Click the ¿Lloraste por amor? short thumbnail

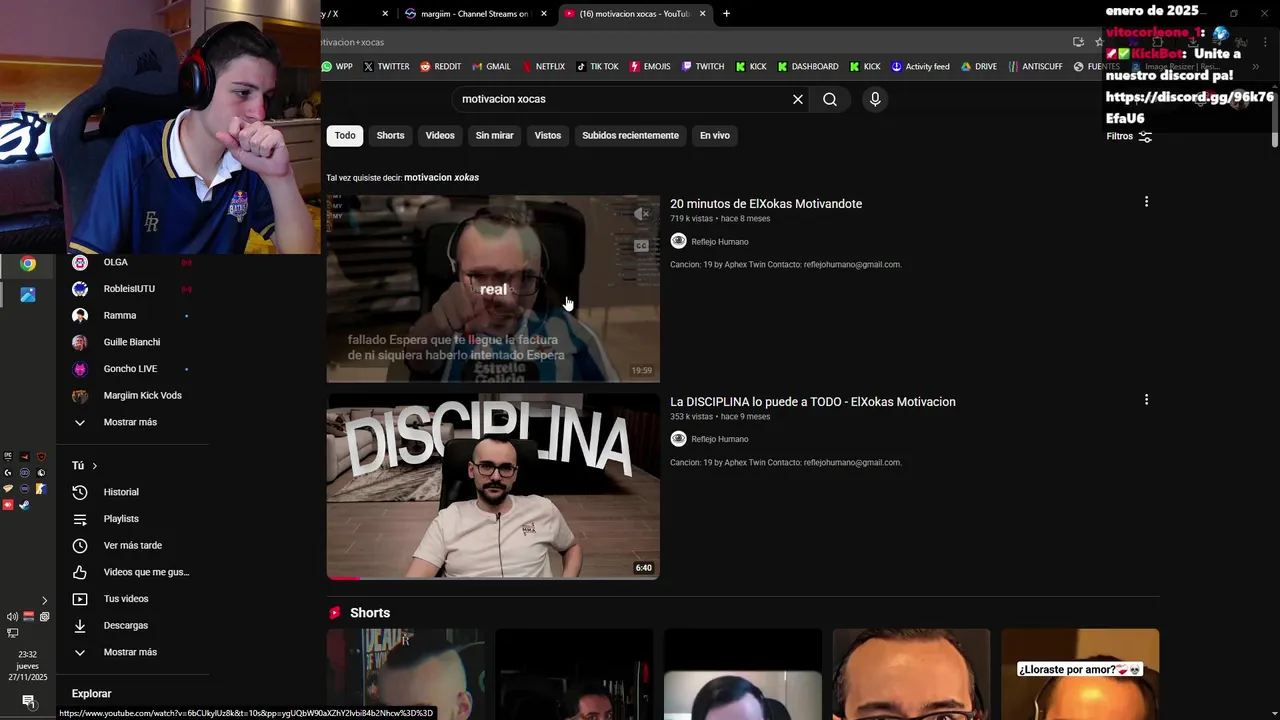[x=1080, y=674]
